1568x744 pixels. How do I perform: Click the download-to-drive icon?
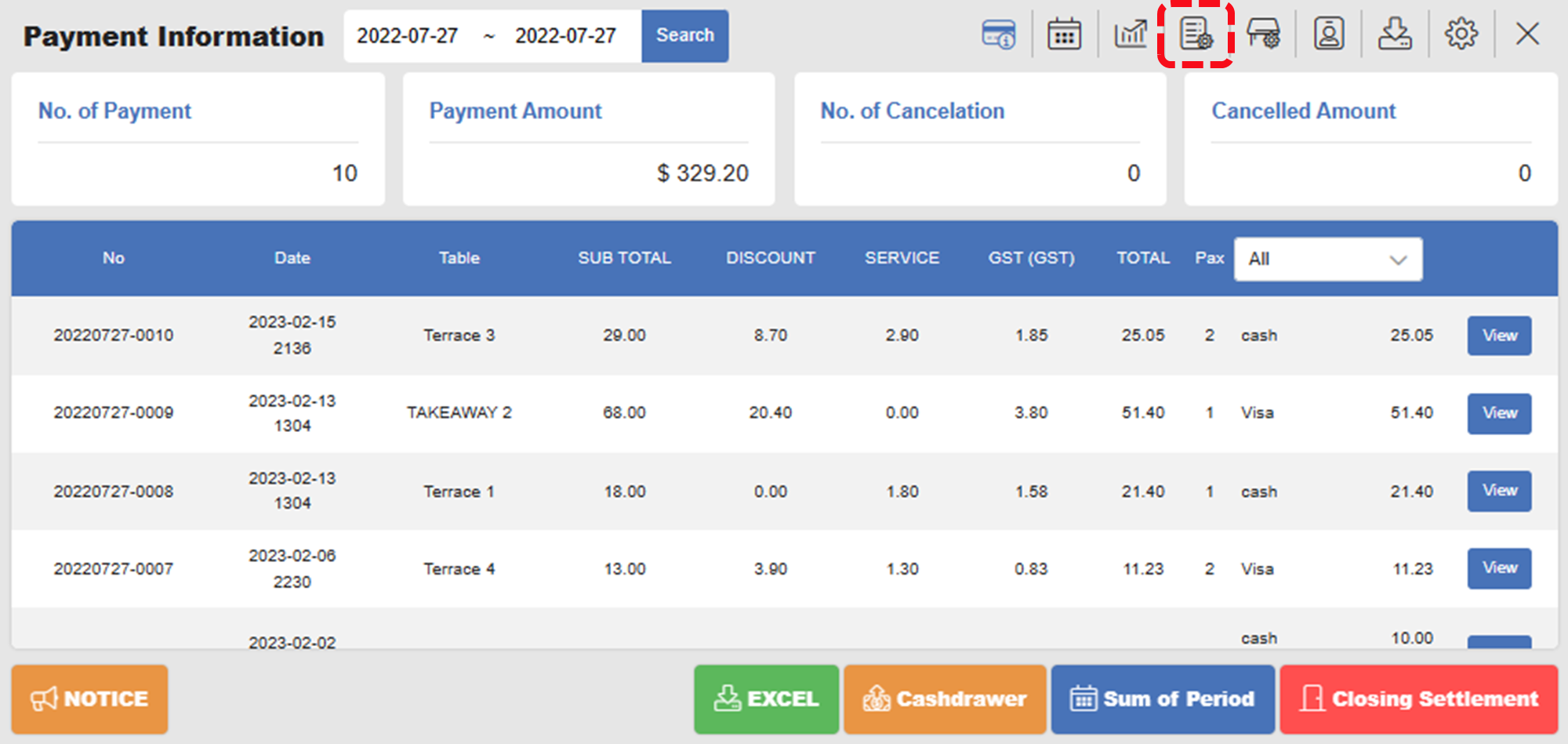tap(1395, 34)
